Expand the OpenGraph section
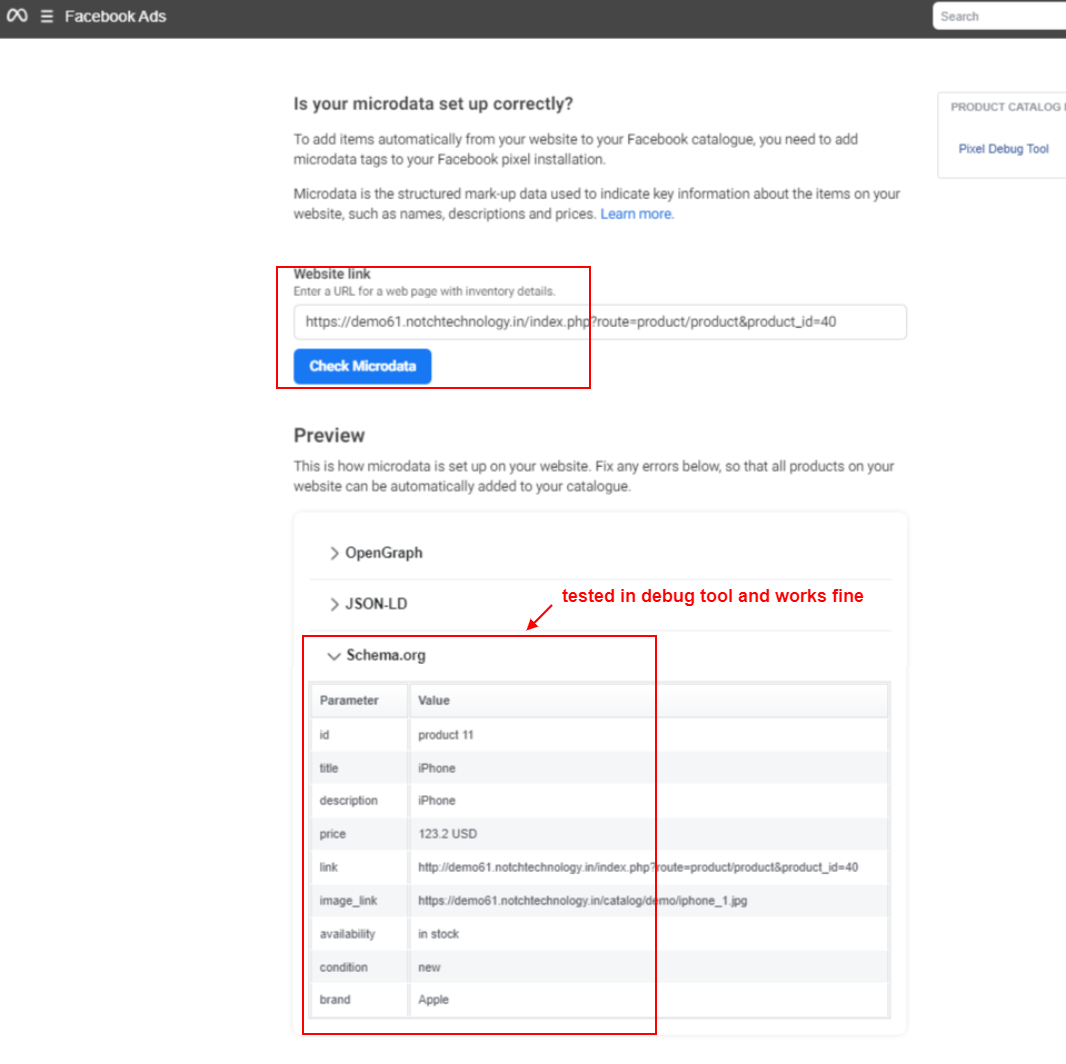This screenshot has width=1066, height=1064. (376, 553)
